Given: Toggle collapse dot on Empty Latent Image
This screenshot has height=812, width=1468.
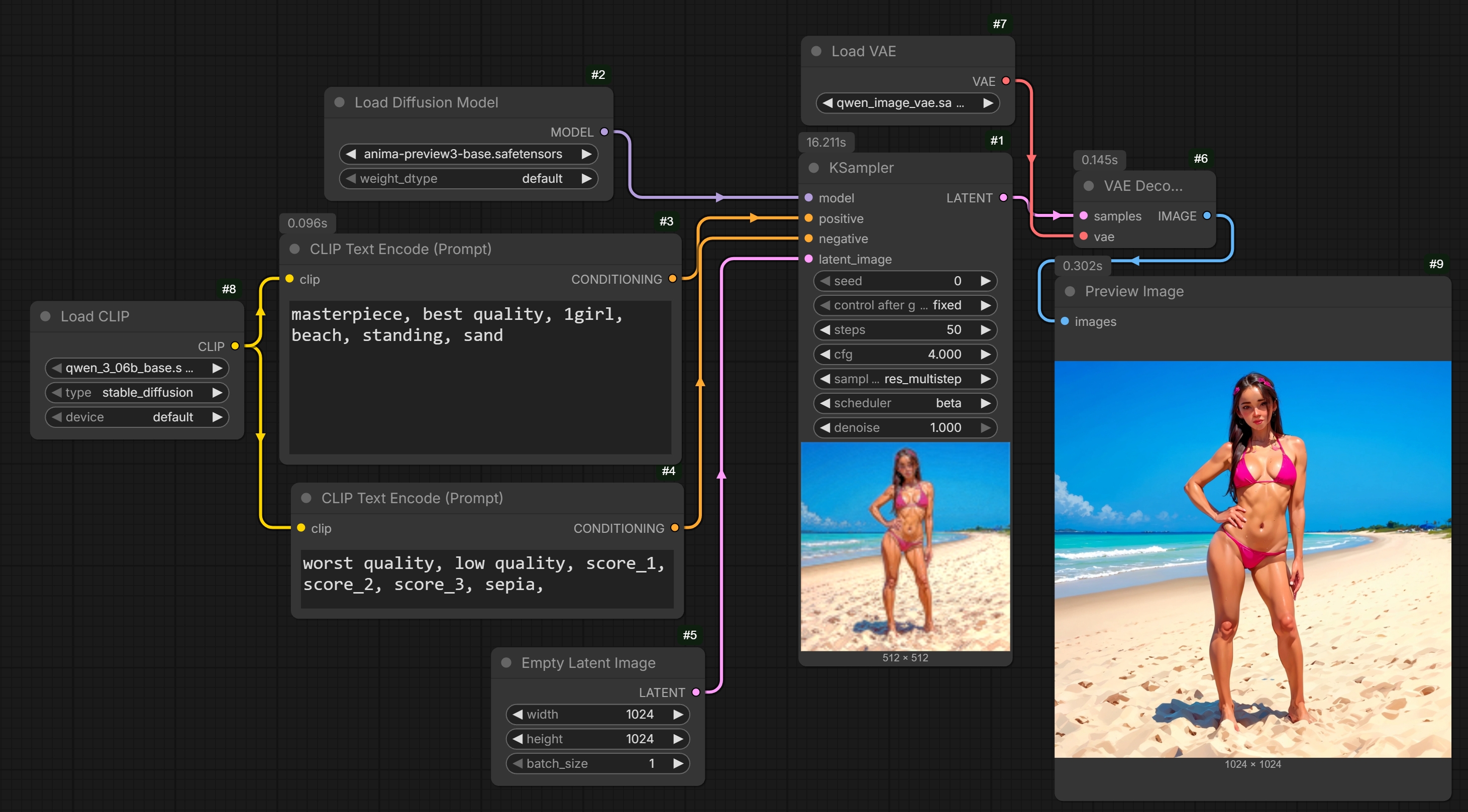Looking at the screenshot, I should point(506,663).
